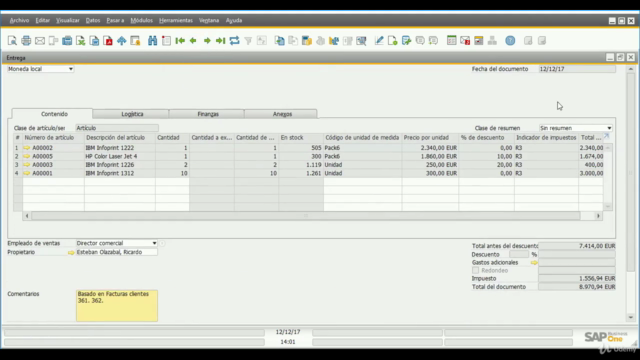640x360 pixels.
Task: Switch to the Finanzas tab
Action: (207, 114)
